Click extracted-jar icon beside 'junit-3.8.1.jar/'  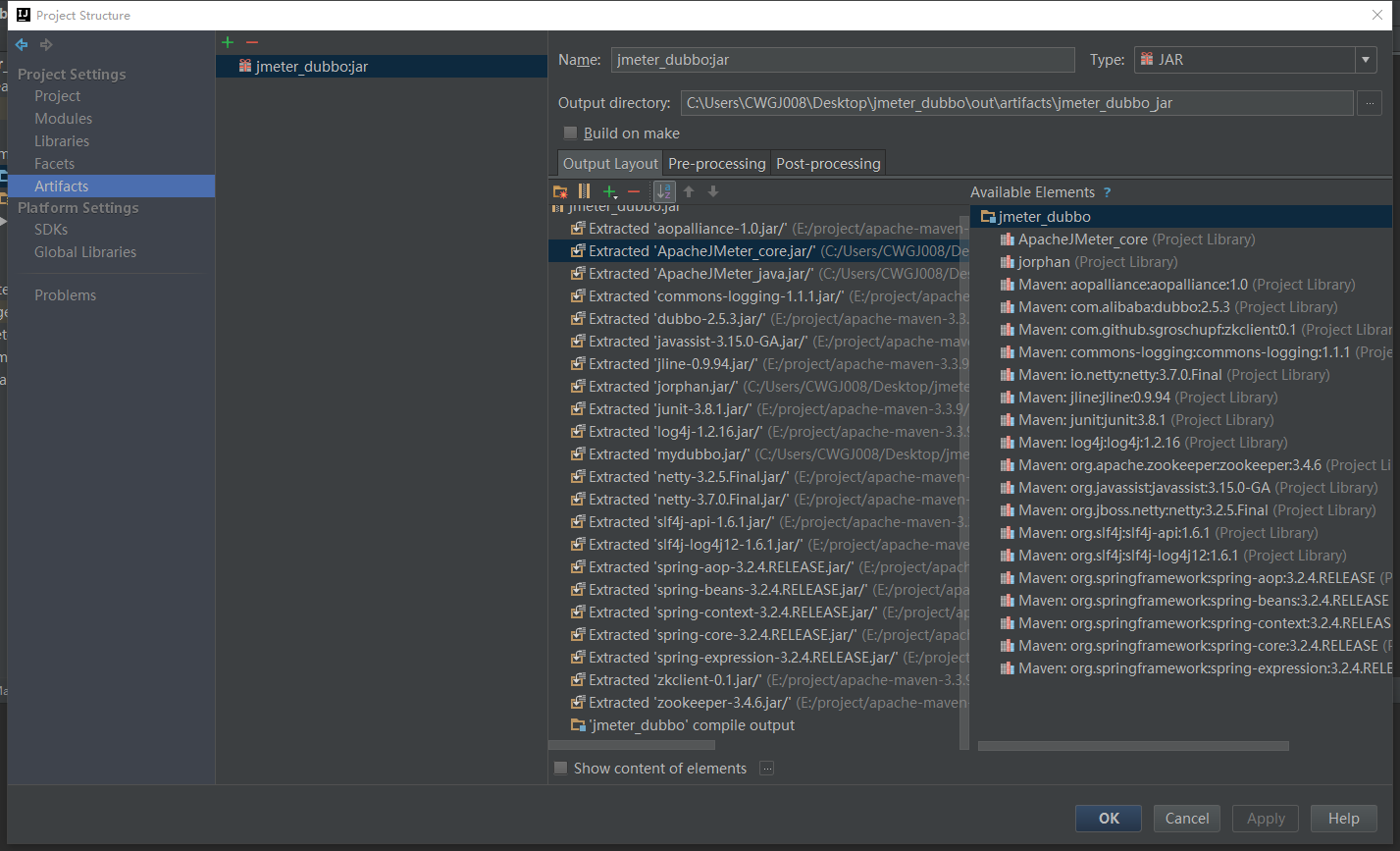pyautogui.click(x=579, y=409)
